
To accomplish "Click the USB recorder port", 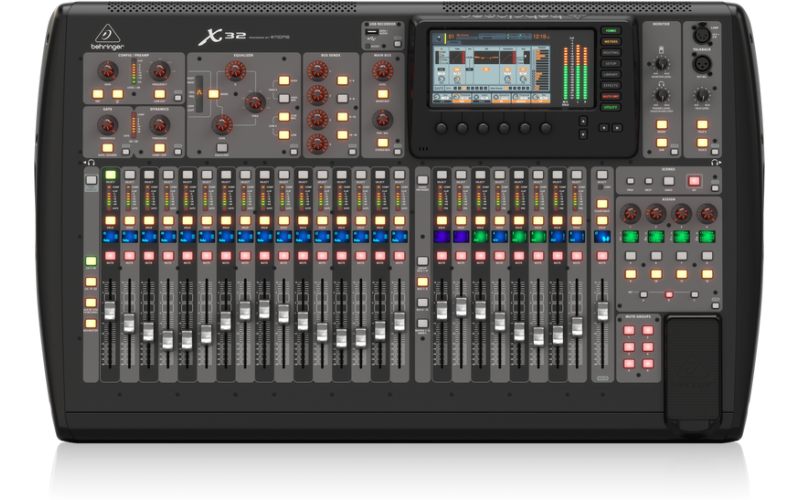I will (x=371, y=32).
